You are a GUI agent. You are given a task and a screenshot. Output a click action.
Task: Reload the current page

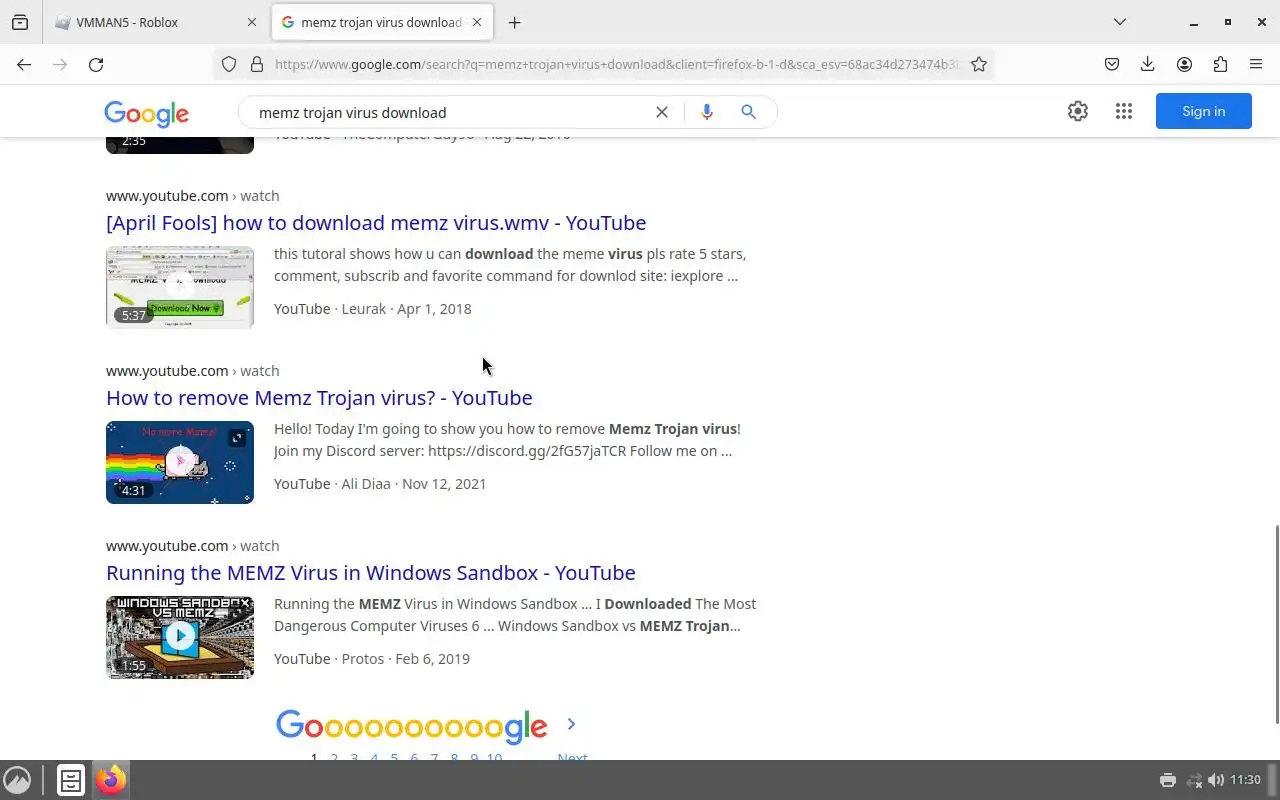tap(96, 64)
